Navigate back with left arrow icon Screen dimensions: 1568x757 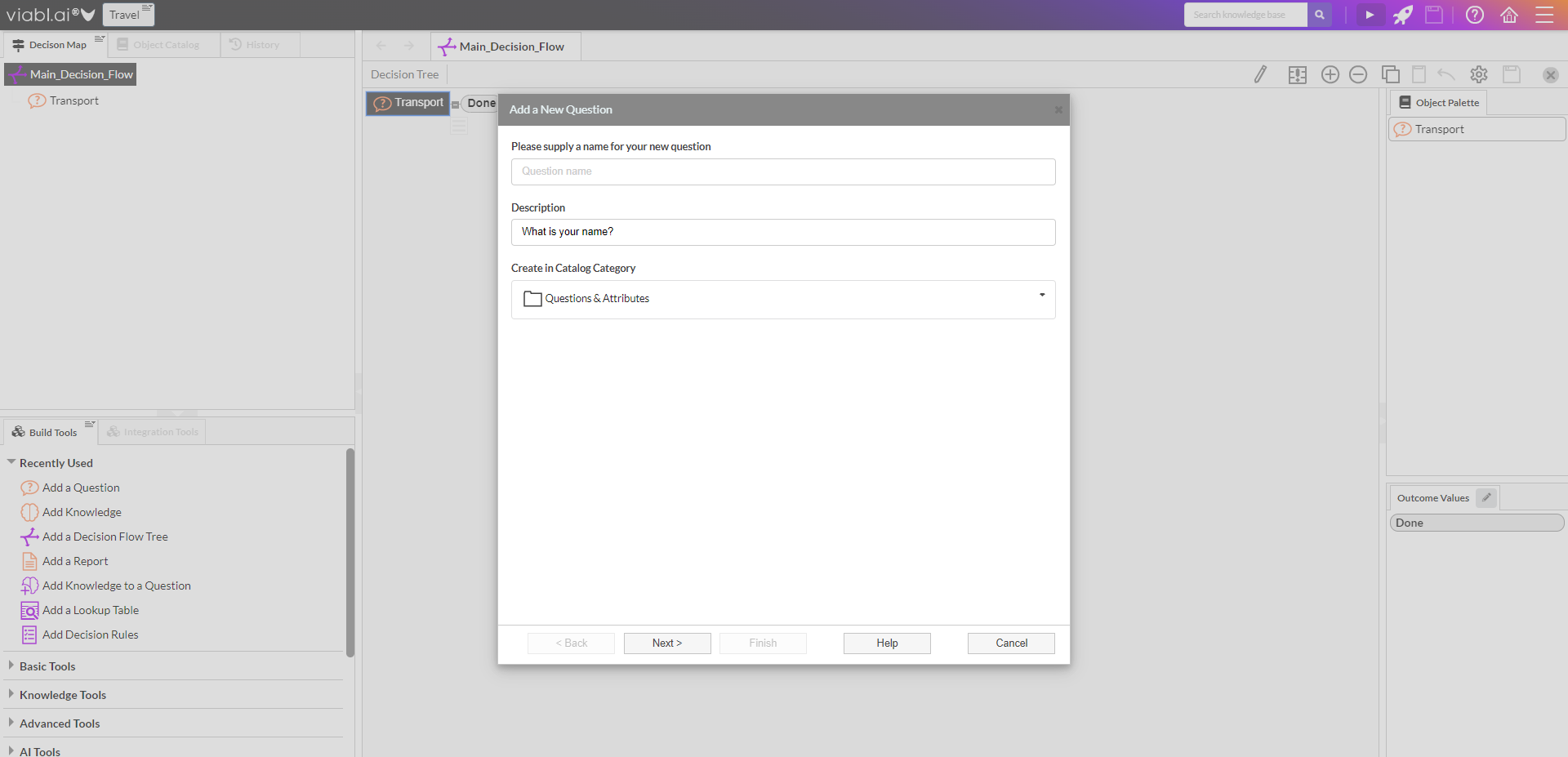[x=381, y=46]
